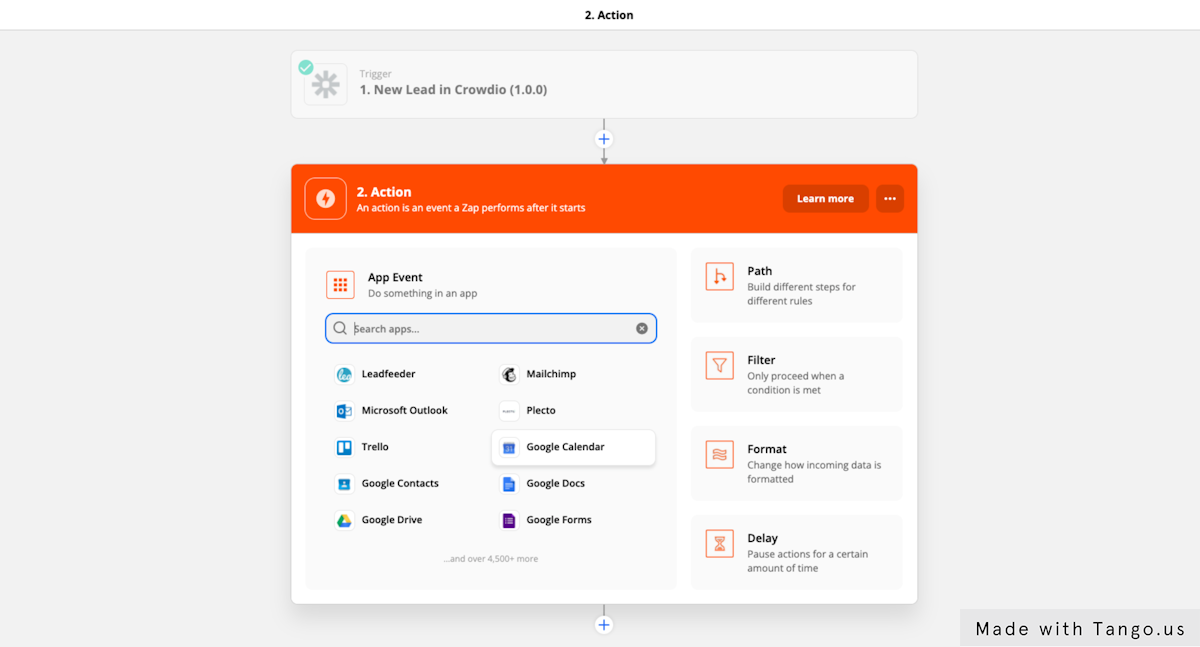This screenshot has height=647, width=1200.
Task: Select the Mailchimp app label
Action: click(x=551, y=374)
